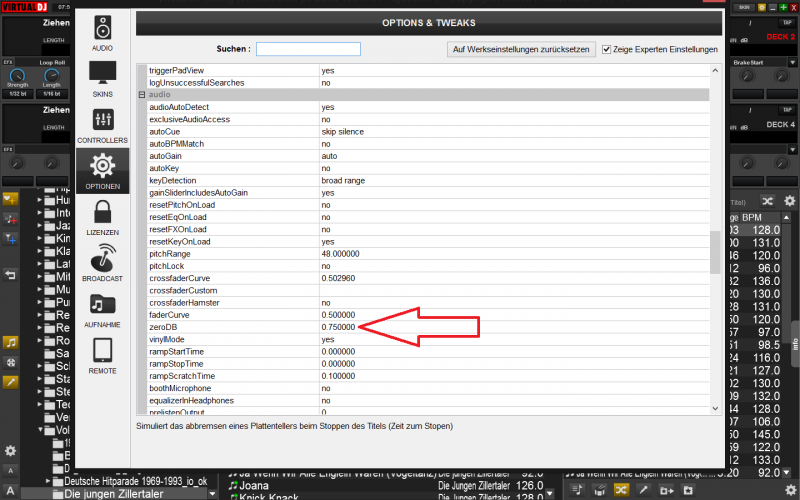The width and height of the screenshot is (800, 500).
Task: Click the add-folder plus icon in bottom toolbar
Action: 688,490
